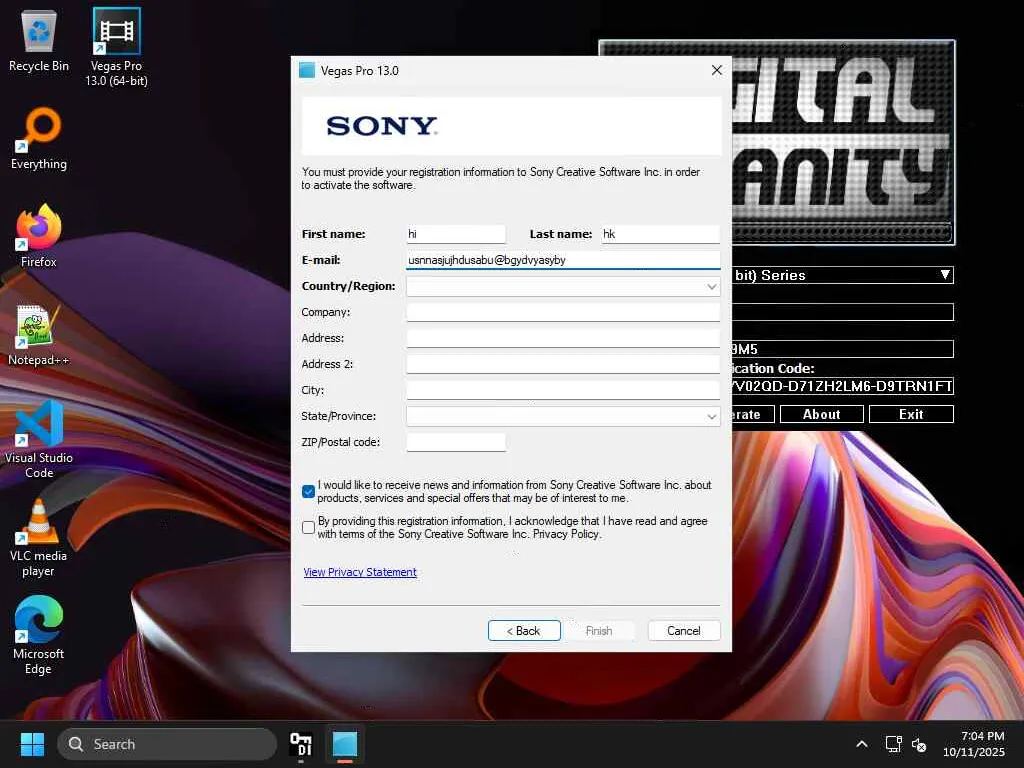The width and height of the screenshot is (1024, 768).
Task: Click the Address 2 text field
Action: click(563, 364)
